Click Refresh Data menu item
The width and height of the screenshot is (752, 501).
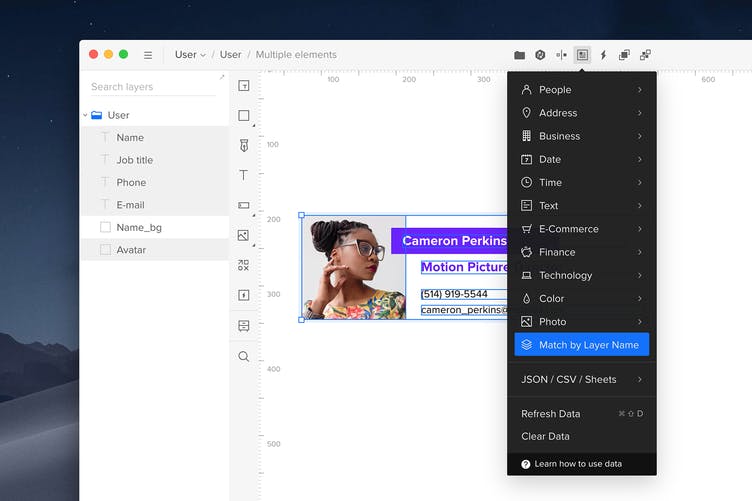[582, 414]
